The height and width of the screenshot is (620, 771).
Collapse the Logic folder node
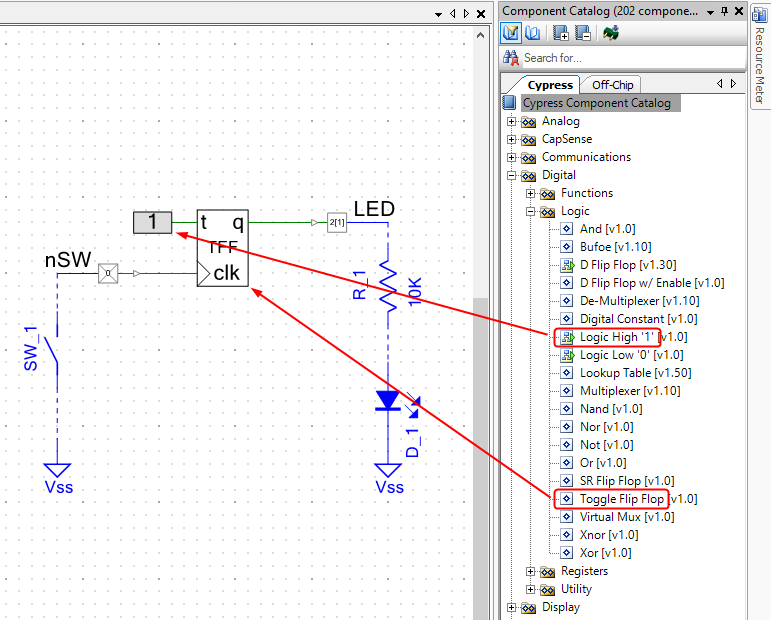pos(531,211)
